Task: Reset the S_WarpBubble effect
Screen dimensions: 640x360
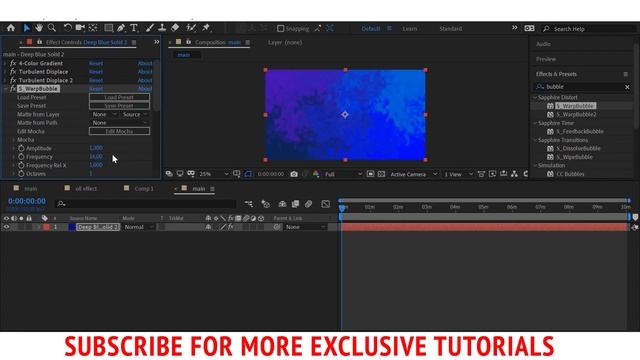Action: (96, 89)
